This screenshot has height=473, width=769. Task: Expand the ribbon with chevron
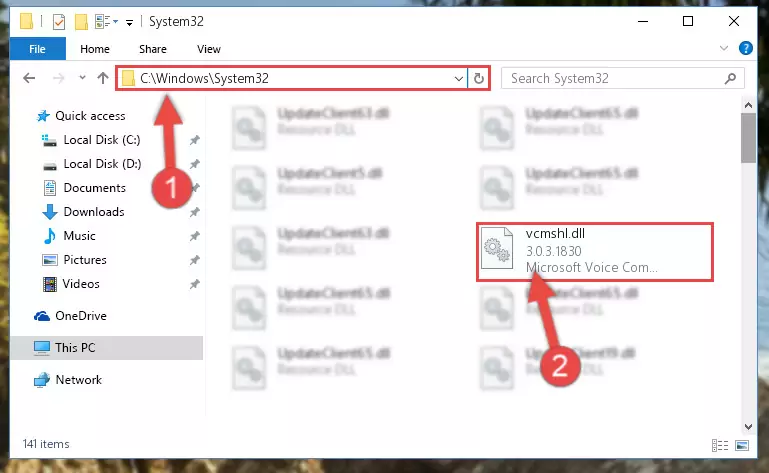pyautogui.click(x=723, y=48)
